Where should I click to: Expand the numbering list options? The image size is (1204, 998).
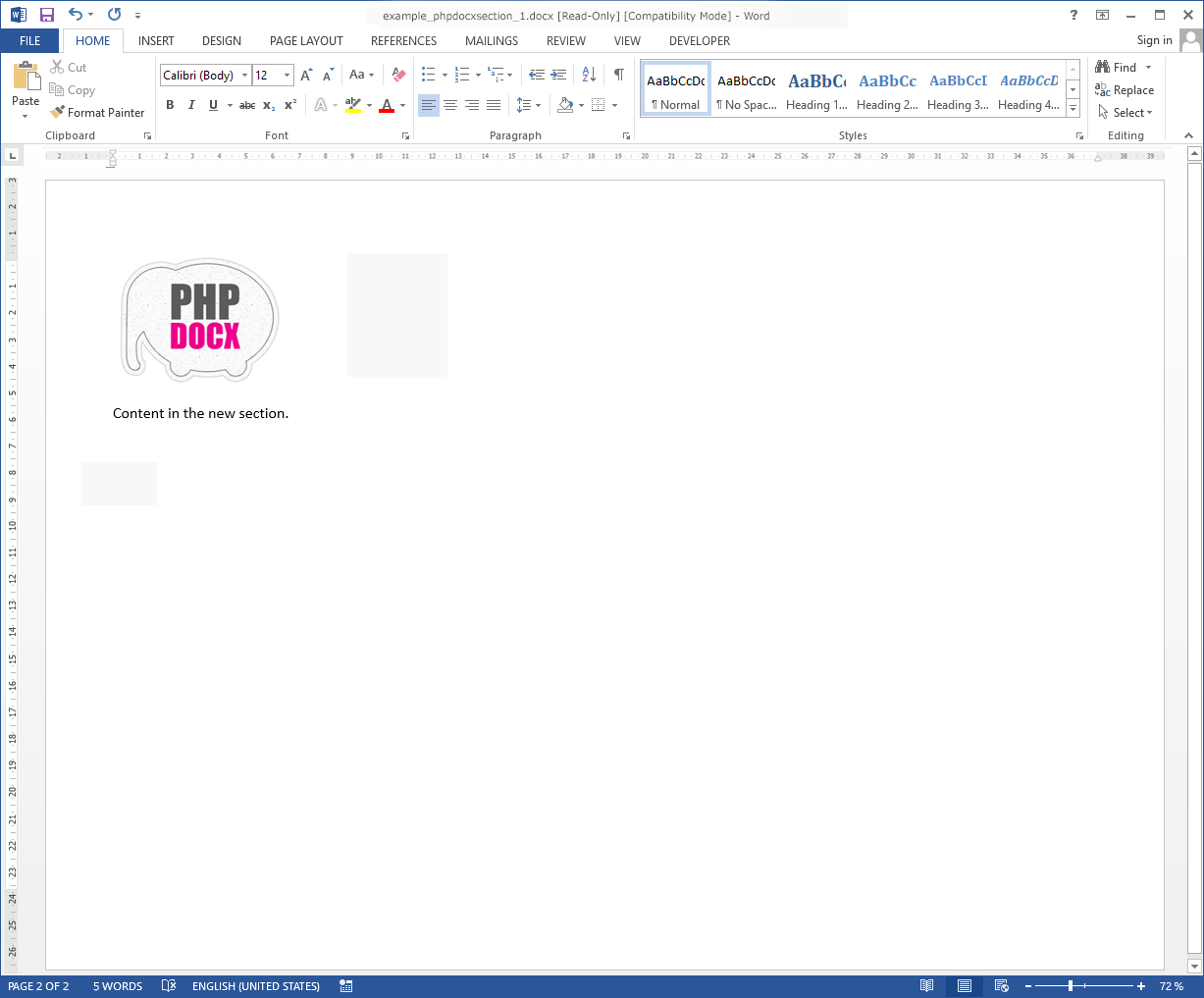[478, 76]
